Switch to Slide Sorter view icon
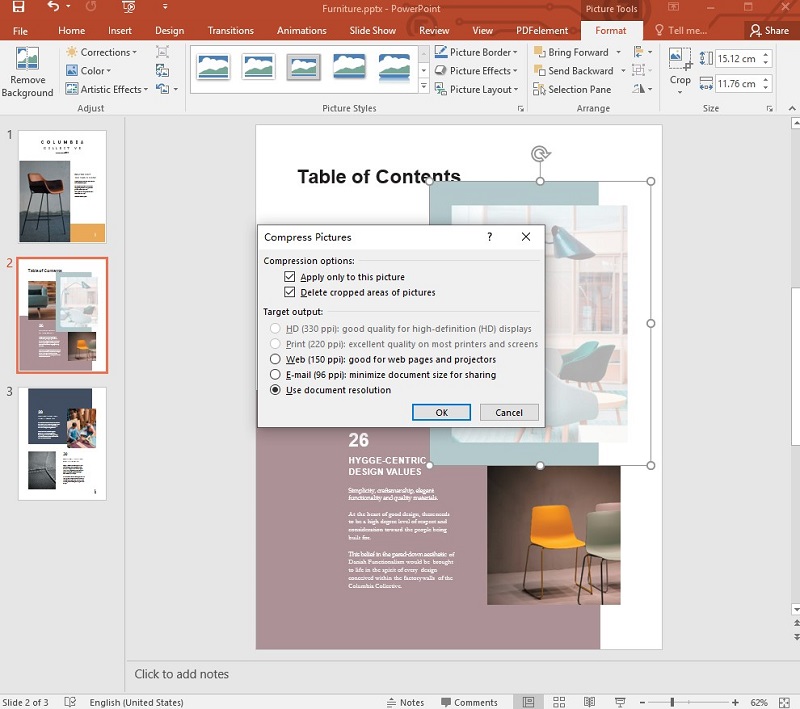800x709 pixels. click(x=558, y=701)
